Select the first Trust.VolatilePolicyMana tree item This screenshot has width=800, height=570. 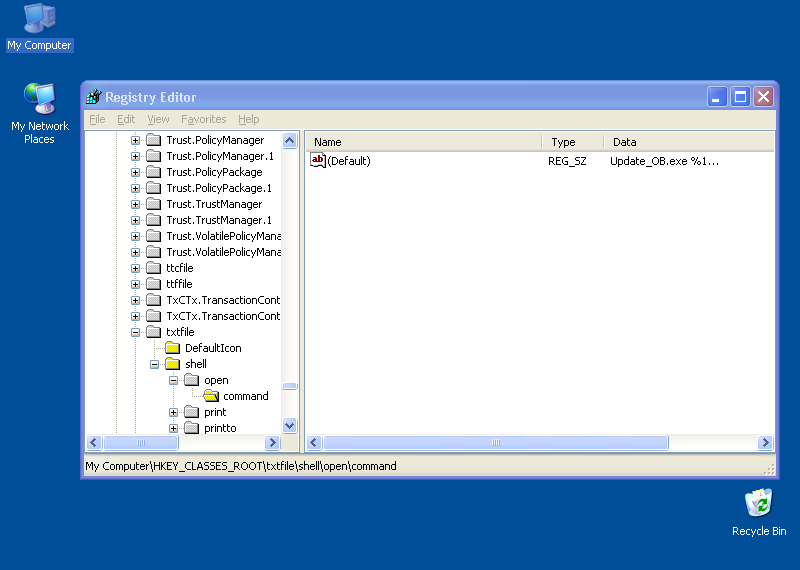(x=223, y=236)
